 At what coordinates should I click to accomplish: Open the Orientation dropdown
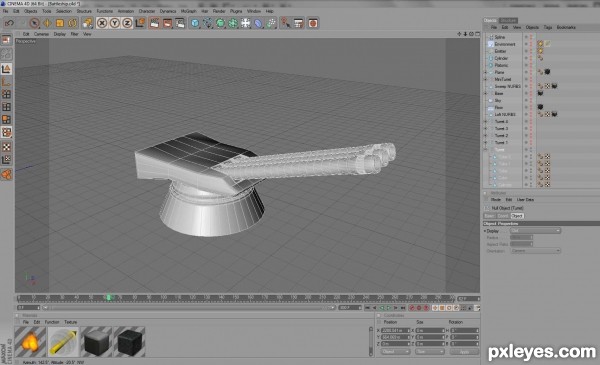(535, 251)
